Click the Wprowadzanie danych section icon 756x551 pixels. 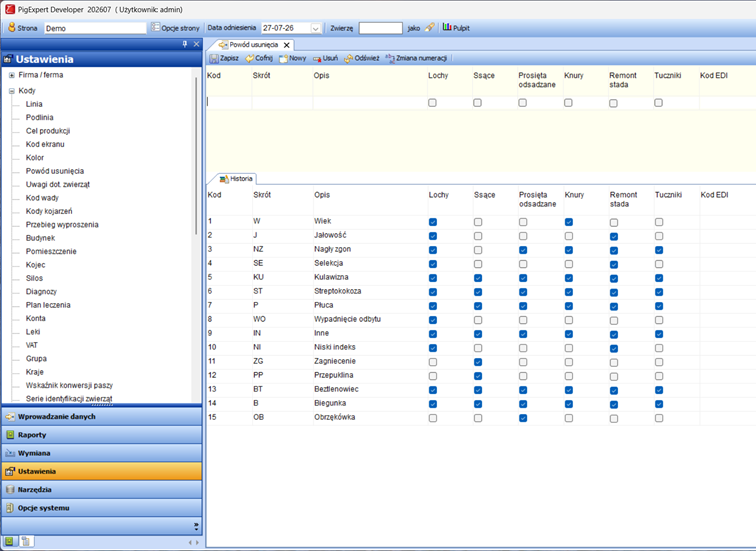click(10, 417)
